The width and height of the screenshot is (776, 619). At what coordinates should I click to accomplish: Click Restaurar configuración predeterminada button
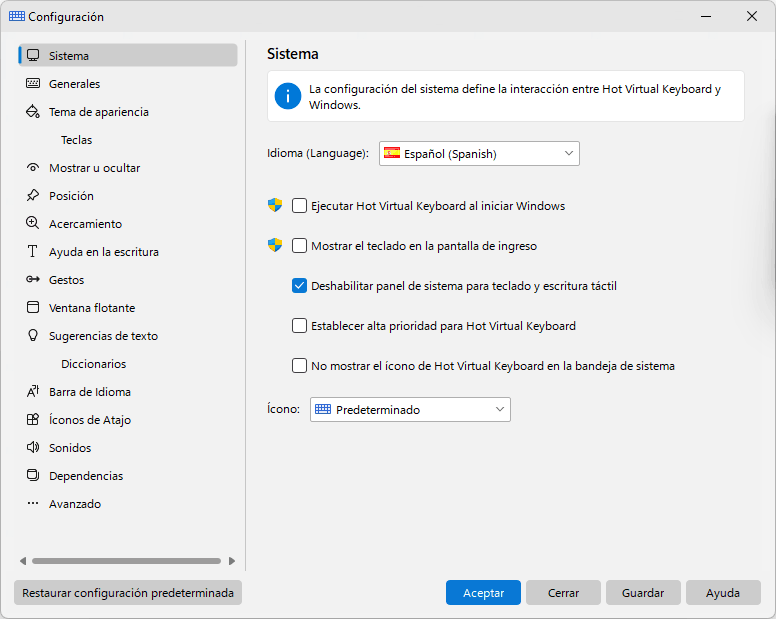[128, 592]
